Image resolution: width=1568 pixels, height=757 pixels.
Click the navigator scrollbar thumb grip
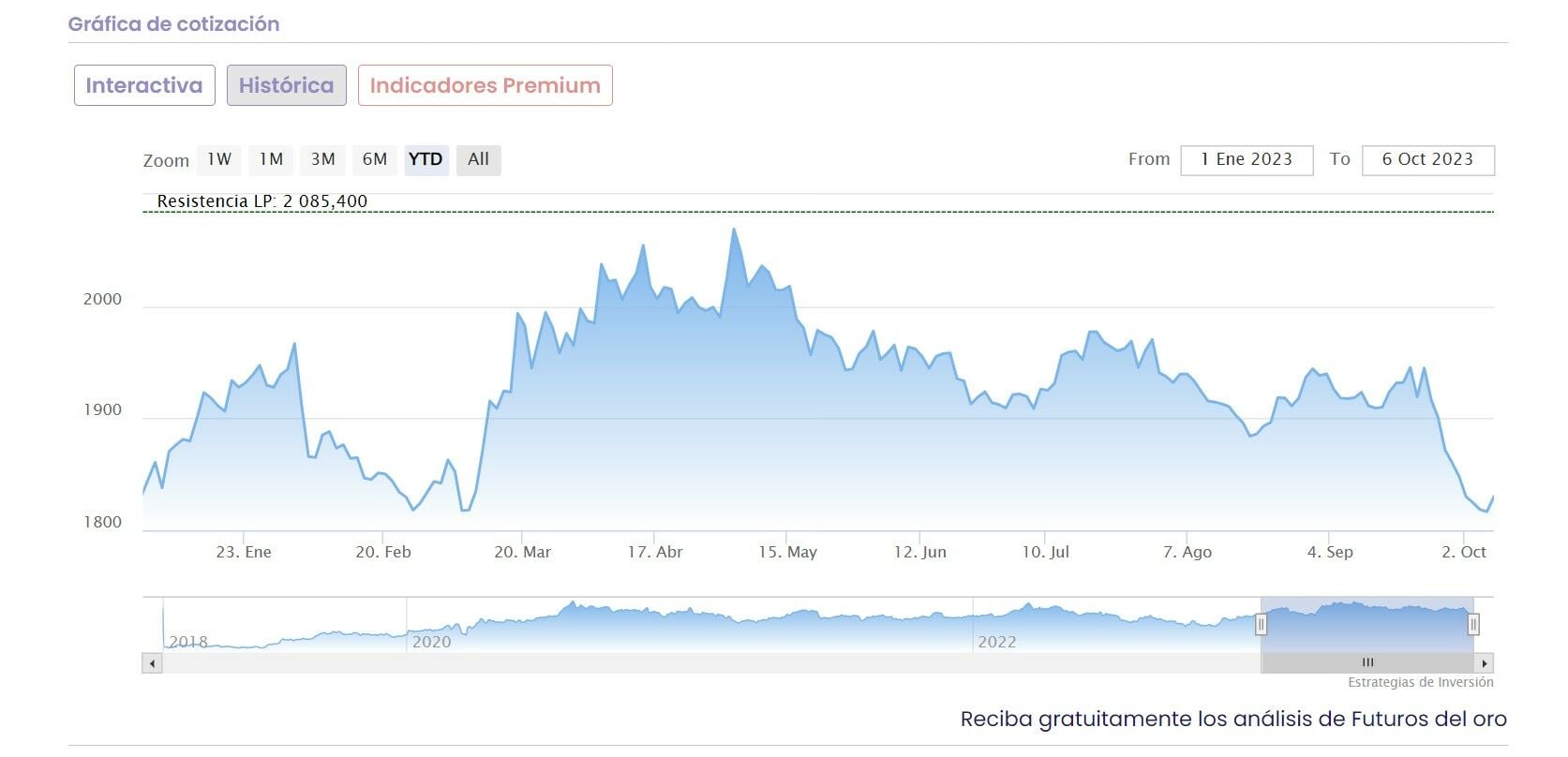click(x=1367, y=663)
